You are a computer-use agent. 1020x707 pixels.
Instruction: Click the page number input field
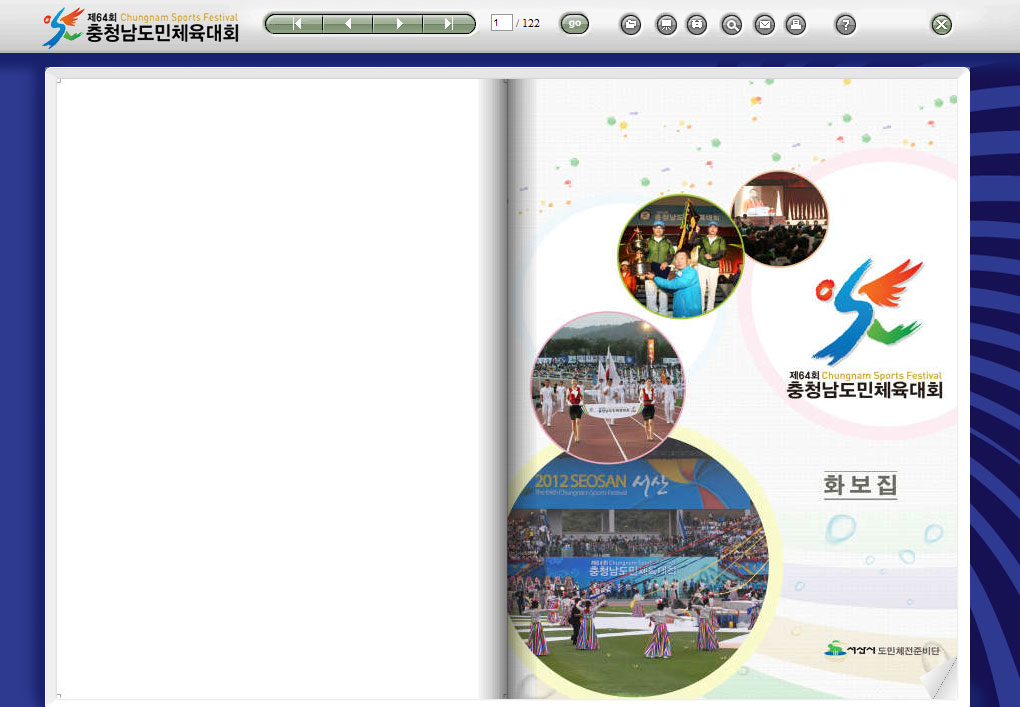(x=501, y=23)
